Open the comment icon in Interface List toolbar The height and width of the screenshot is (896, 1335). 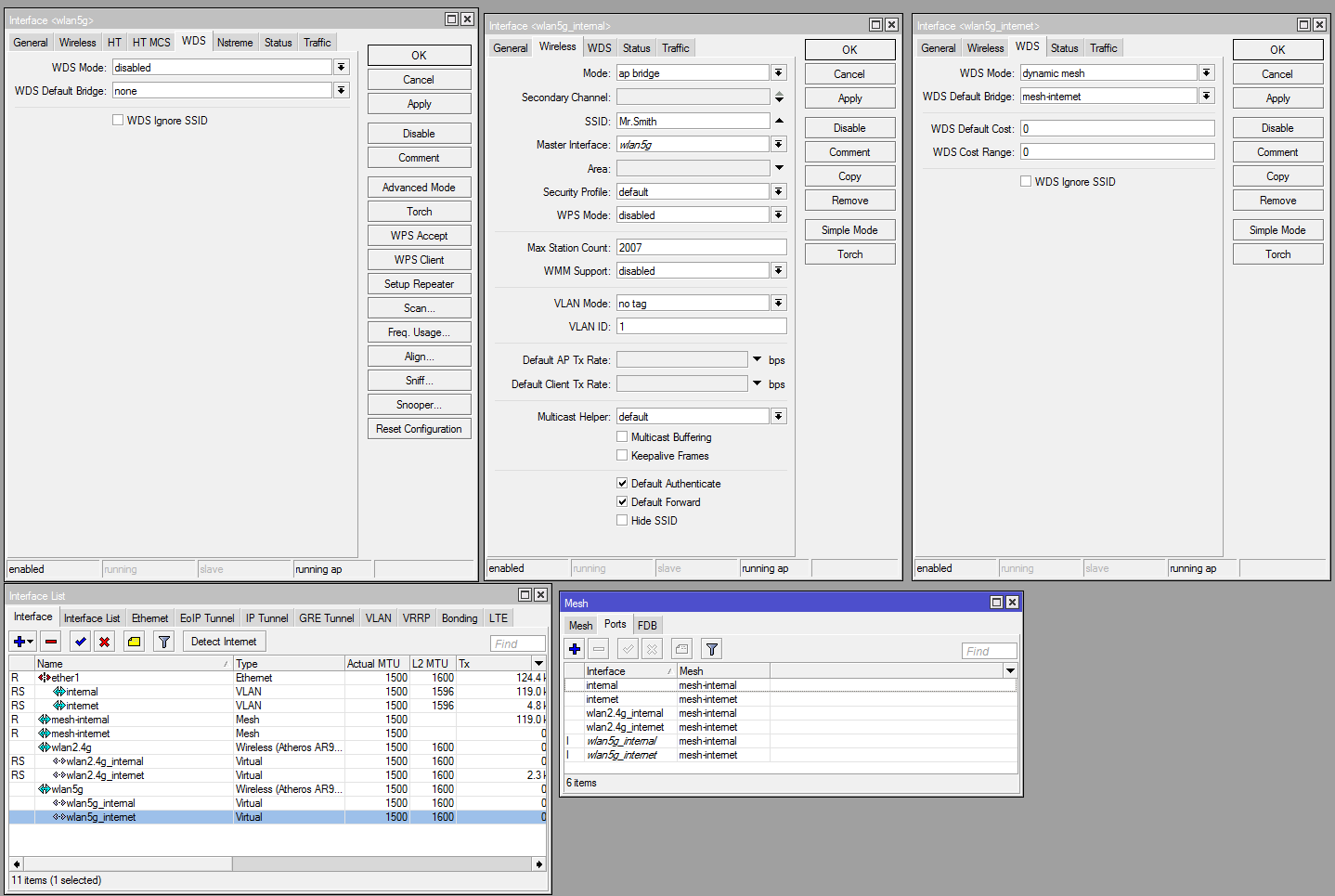pos(133,641)
